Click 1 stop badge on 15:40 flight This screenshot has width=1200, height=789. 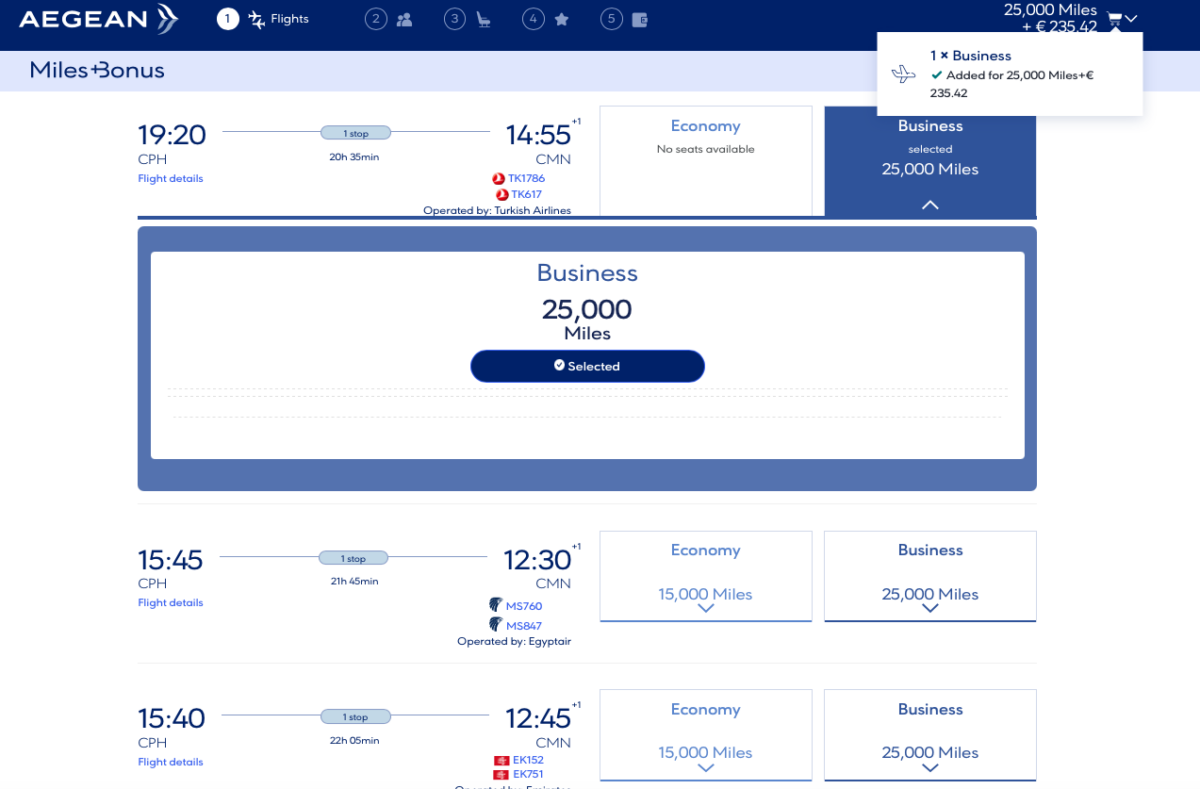pyautogui.click(x=355, y=717)
